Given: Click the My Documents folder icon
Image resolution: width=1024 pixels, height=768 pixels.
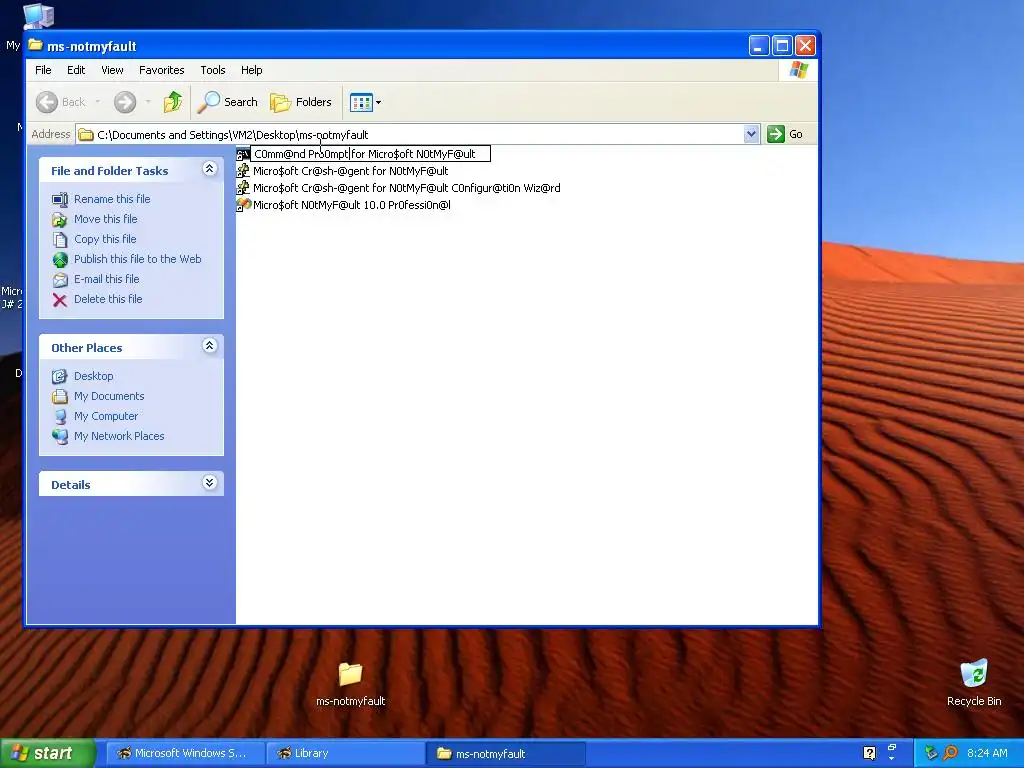Looking at the screenshot, I should (60, 396).
